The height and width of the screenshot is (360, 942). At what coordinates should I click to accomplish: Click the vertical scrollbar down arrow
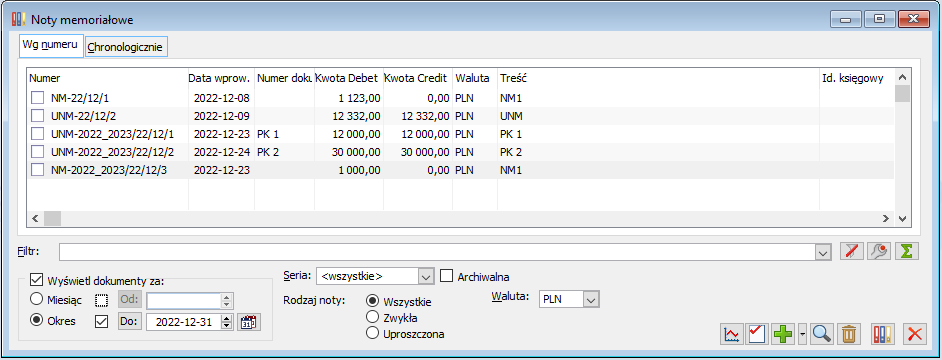pos(902,218)
